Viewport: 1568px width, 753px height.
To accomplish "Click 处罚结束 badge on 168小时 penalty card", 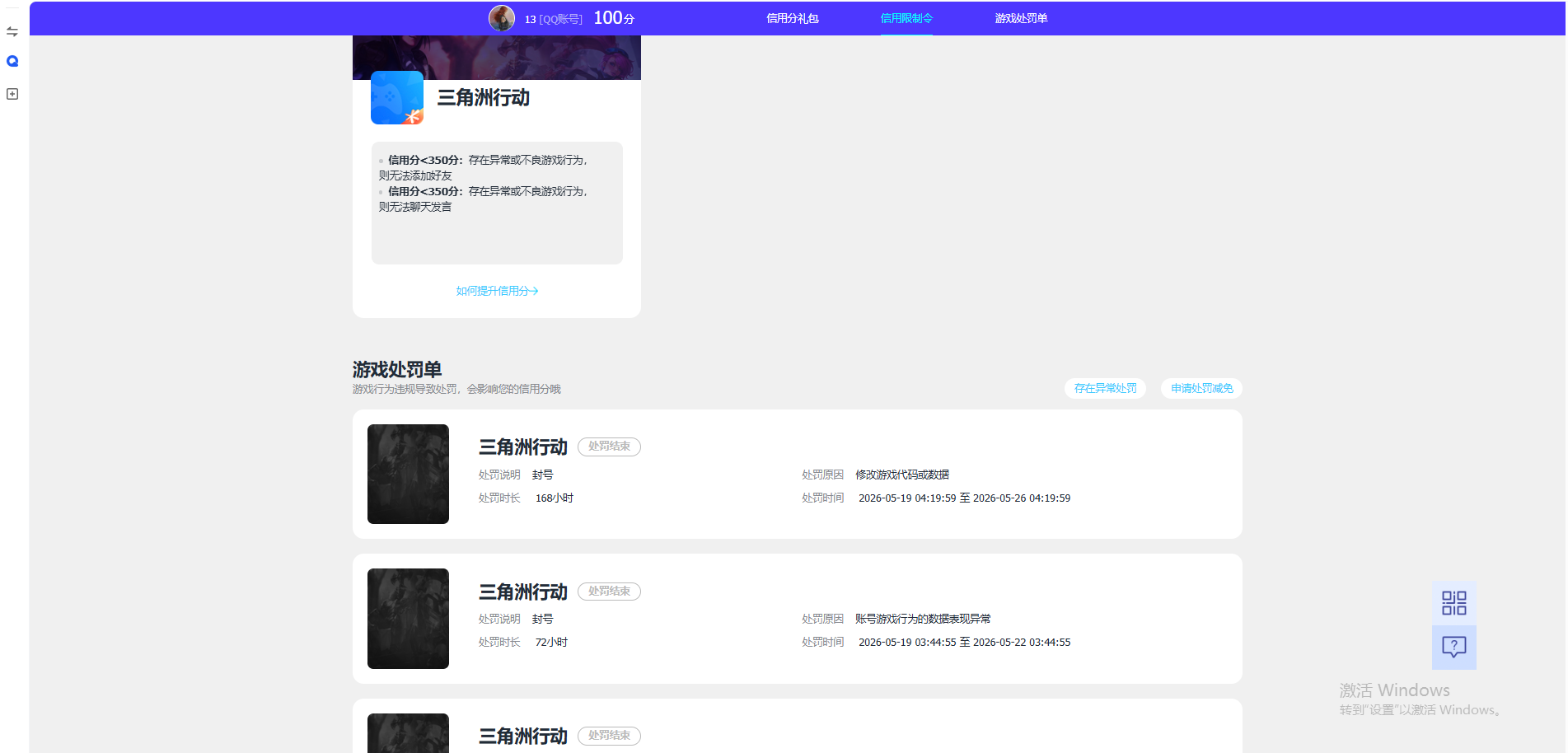I will click(609, 447).
